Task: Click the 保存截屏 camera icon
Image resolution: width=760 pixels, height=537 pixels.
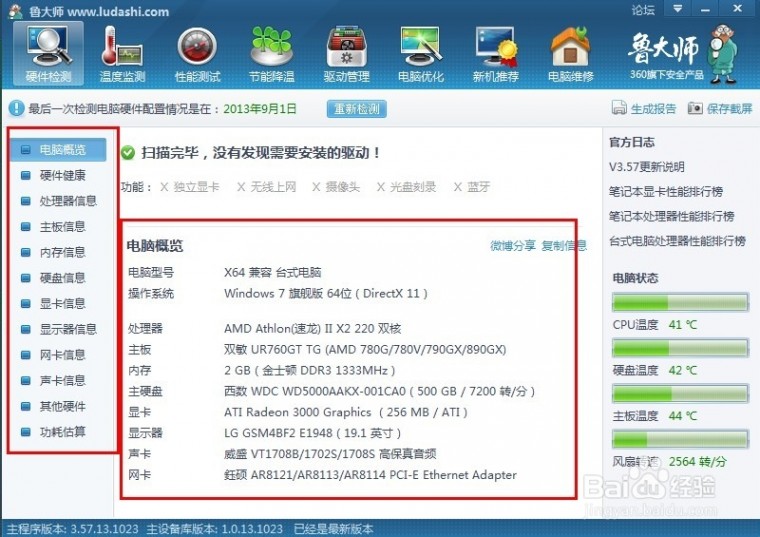Action: point(695,108)
